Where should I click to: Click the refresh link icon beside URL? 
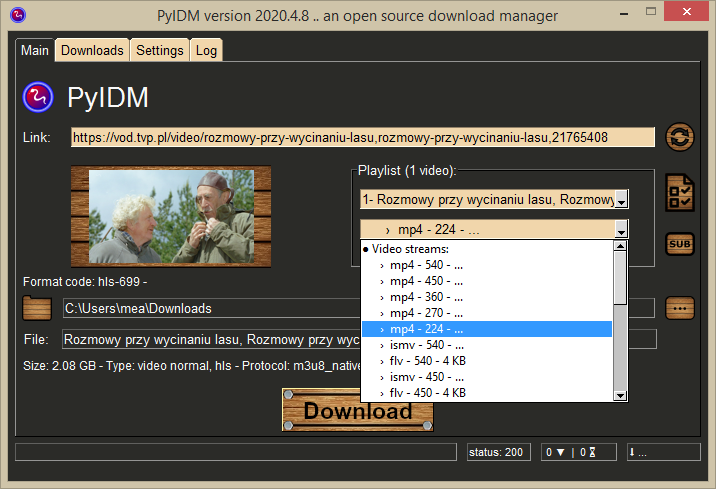pyautogui.click(x=679, y=137)
